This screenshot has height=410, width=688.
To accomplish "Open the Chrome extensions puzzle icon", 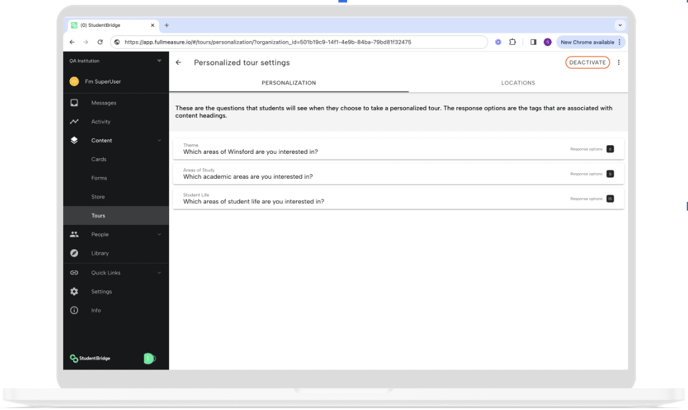I will (x=512, y=42).
